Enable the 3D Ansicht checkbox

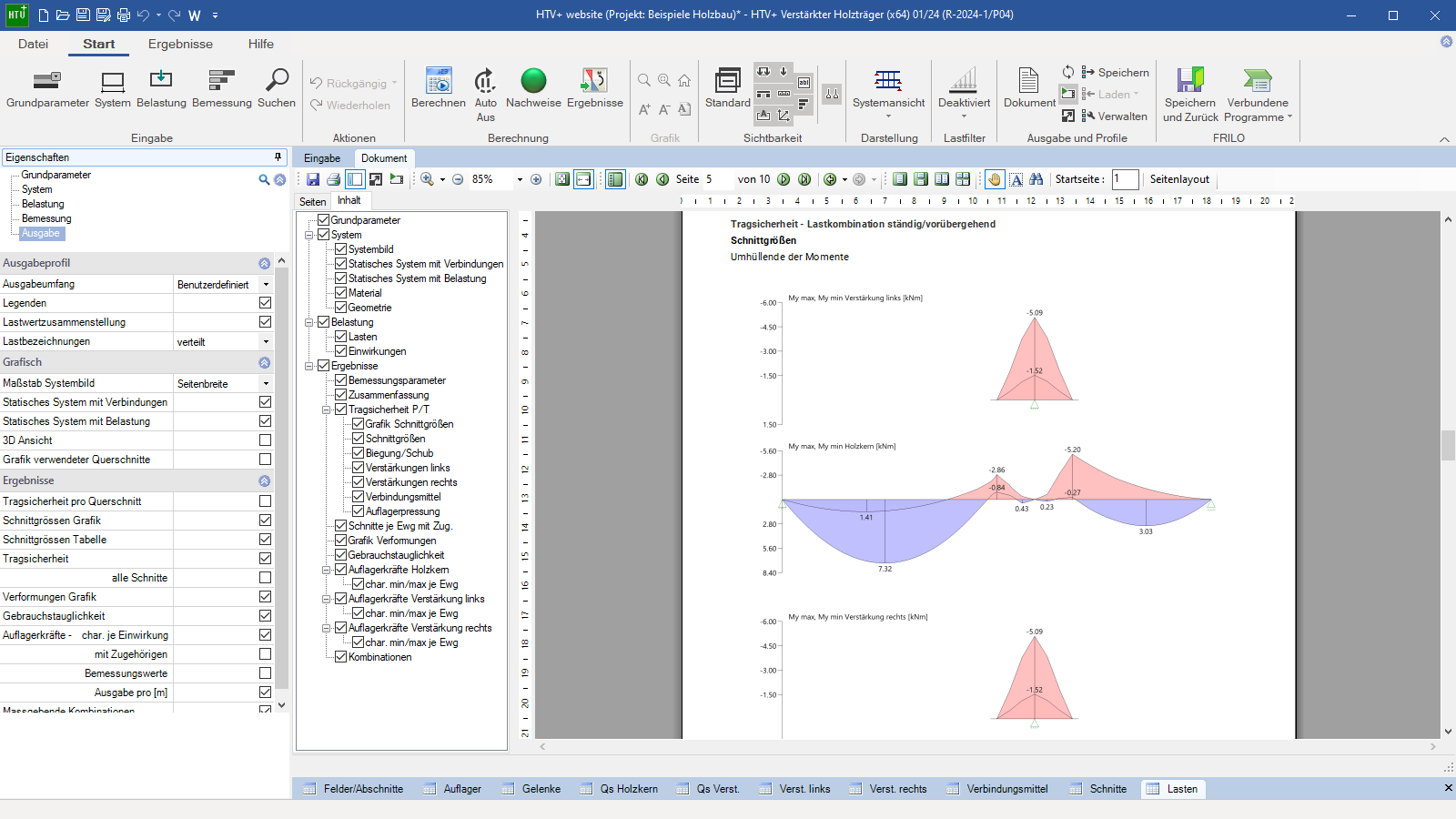[x=265, y=440]
